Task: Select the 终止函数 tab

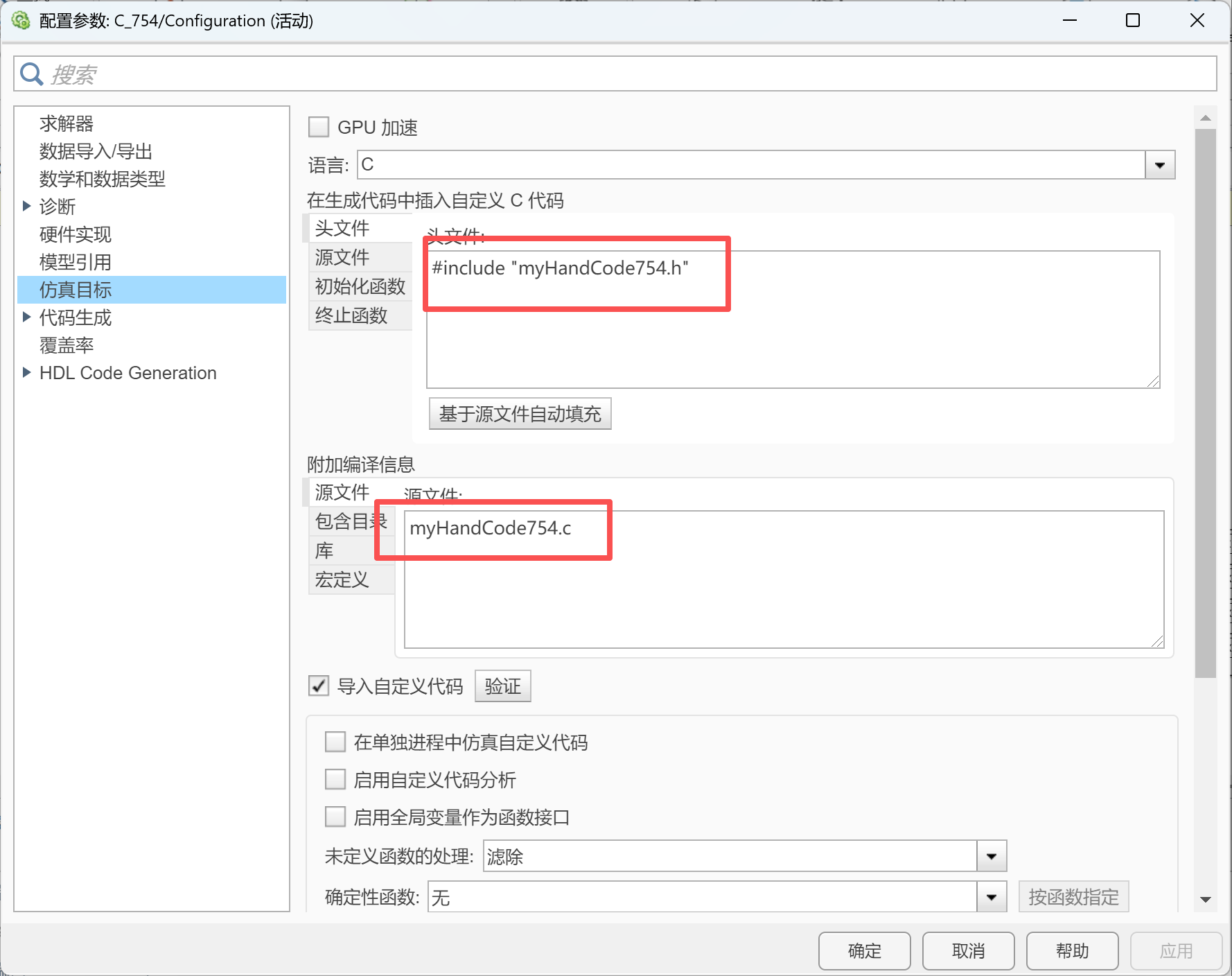Action: [360, 315]
